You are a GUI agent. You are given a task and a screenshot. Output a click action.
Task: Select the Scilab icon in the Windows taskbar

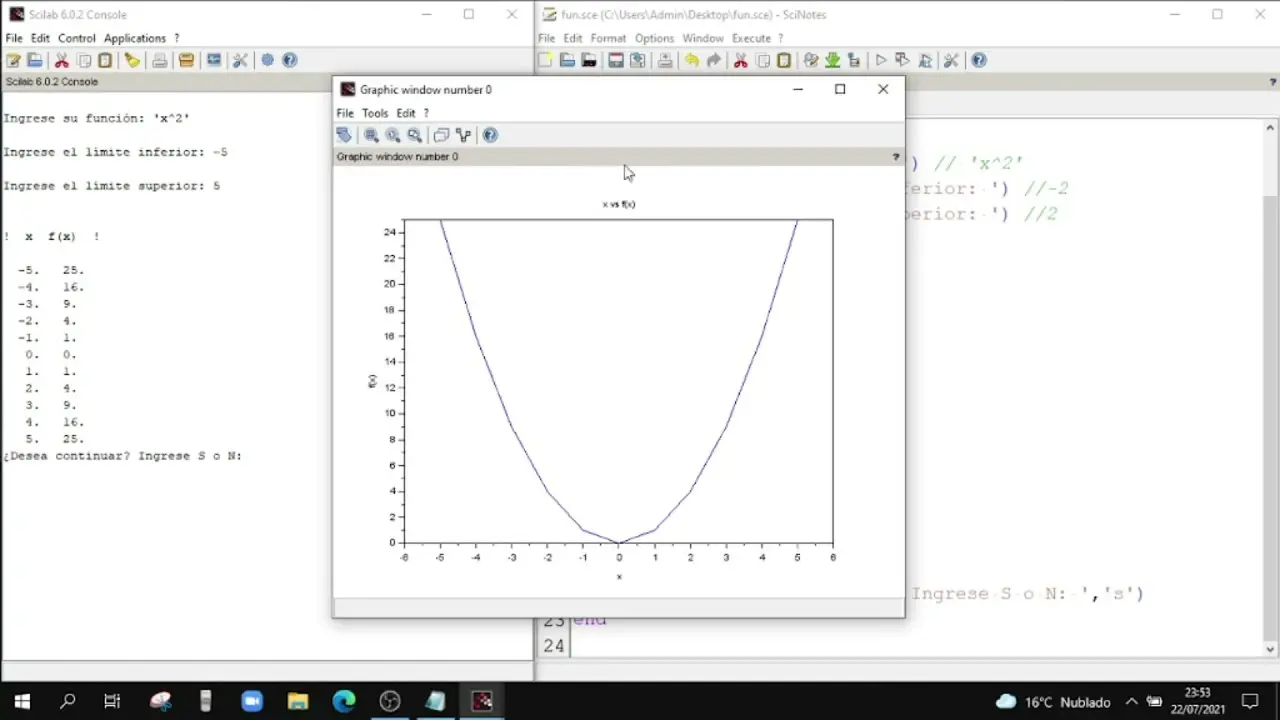pyautogui.click(x=482, y=701)
